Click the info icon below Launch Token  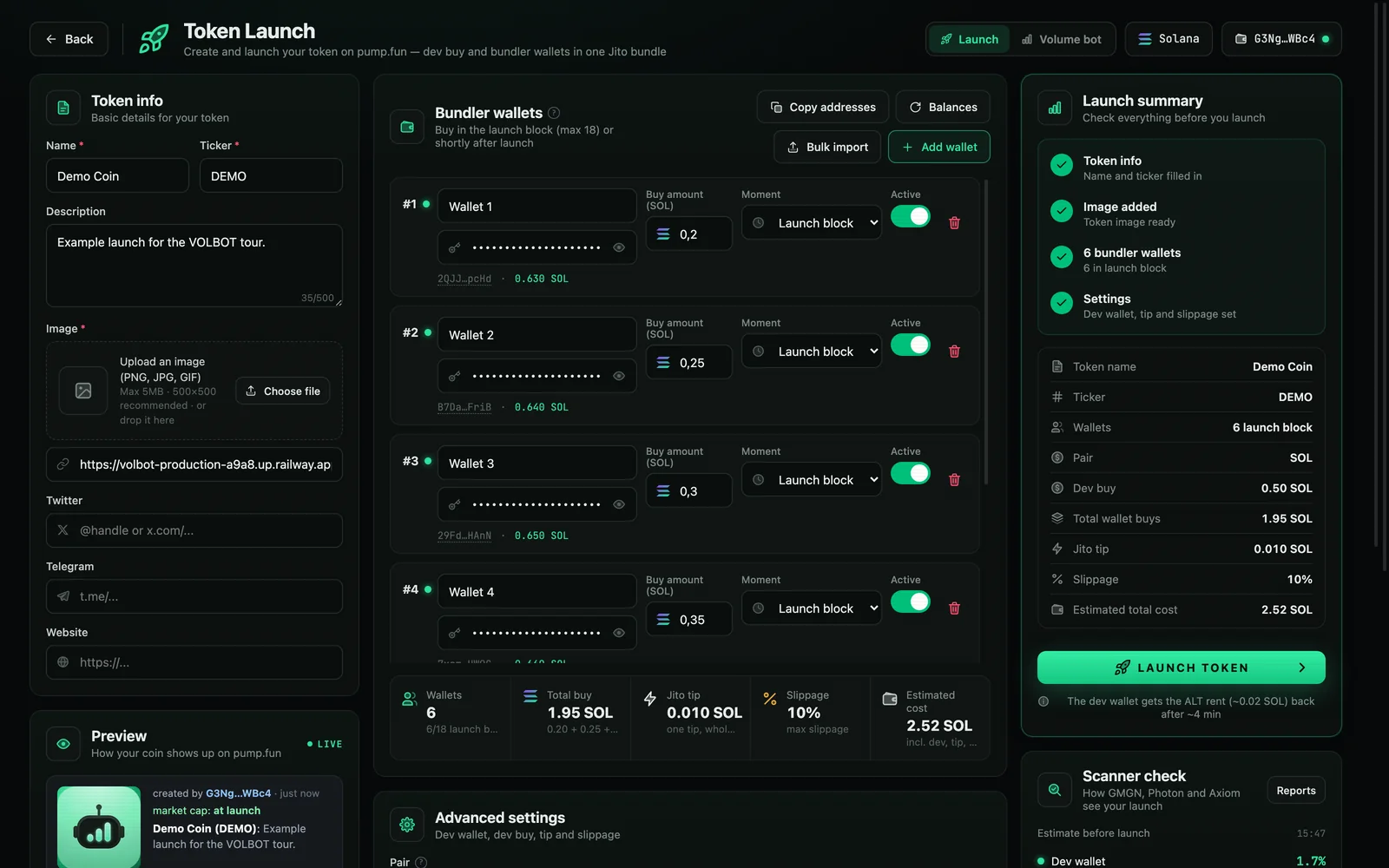[x=1043, y=701]
